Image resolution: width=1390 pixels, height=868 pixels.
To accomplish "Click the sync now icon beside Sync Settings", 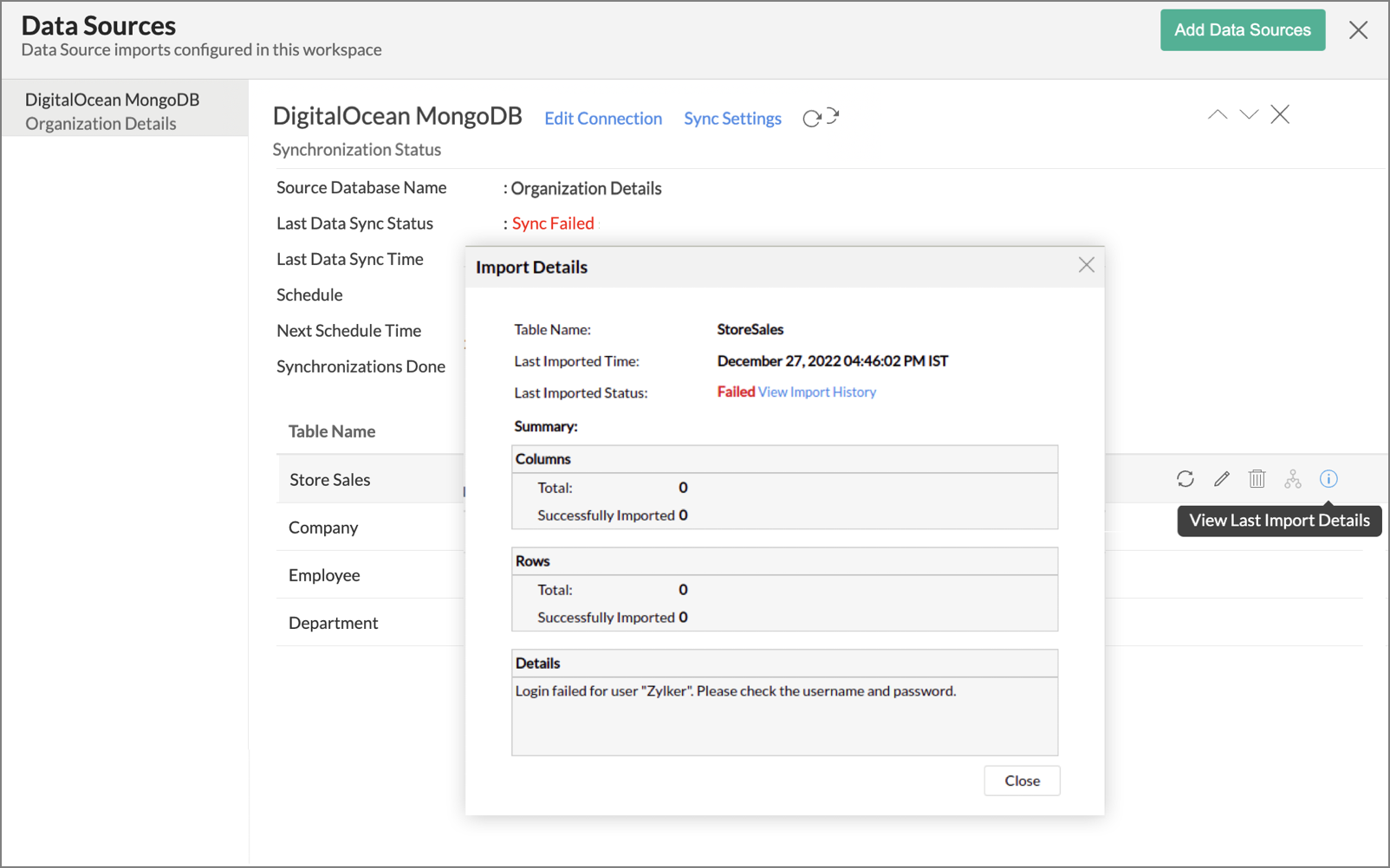I will point(820,118).
